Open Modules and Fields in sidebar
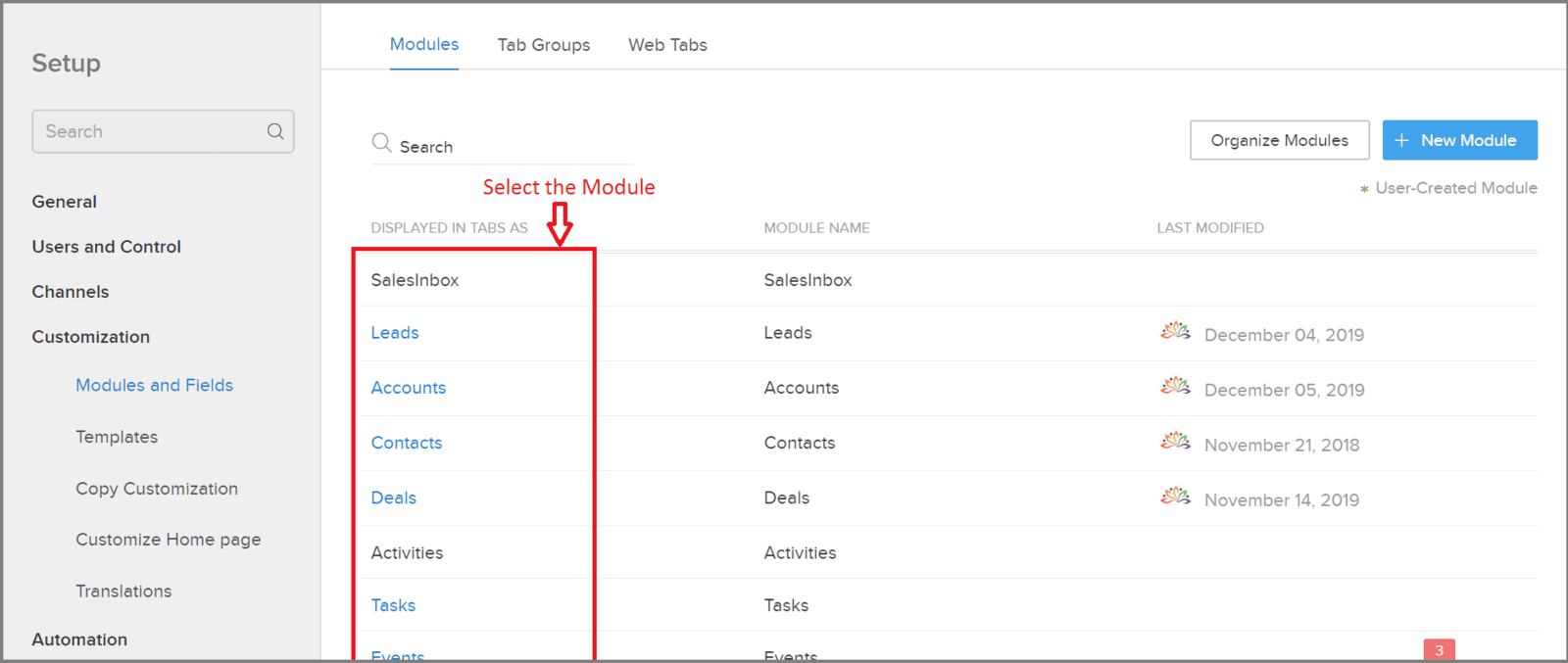The width and height of the screenshot is (1568, 663). 155,385
